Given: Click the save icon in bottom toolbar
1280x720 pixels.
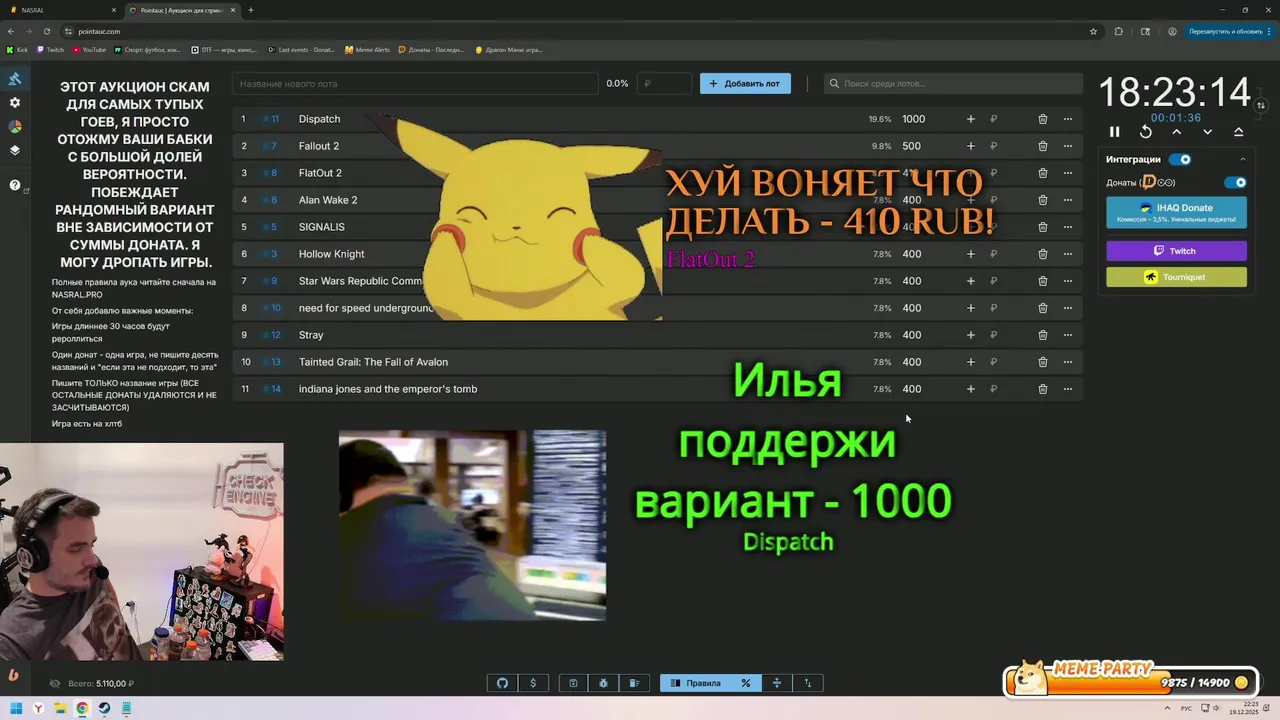Looking at the screenshot, I should click(x=573, y=683).
